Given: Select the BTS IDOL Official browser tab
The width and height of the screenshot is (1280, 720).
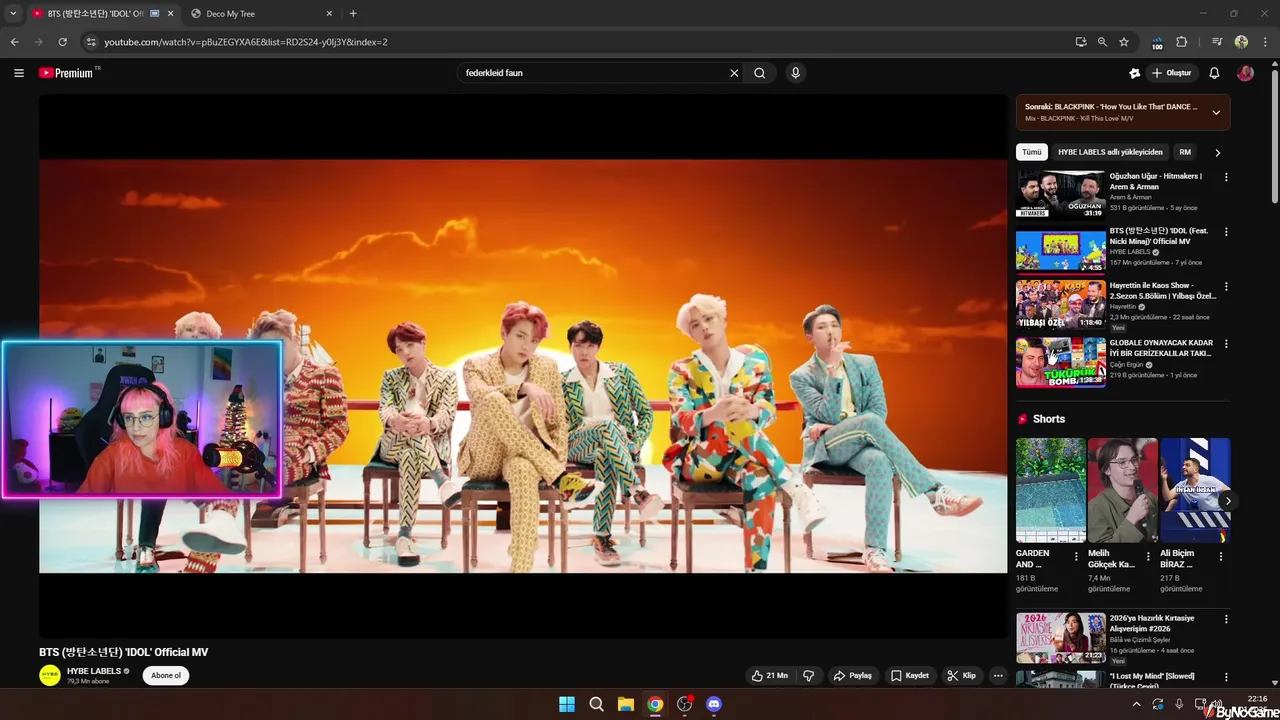Looking at the screenshot, I should pyautogui.click(x=95, y=14).
